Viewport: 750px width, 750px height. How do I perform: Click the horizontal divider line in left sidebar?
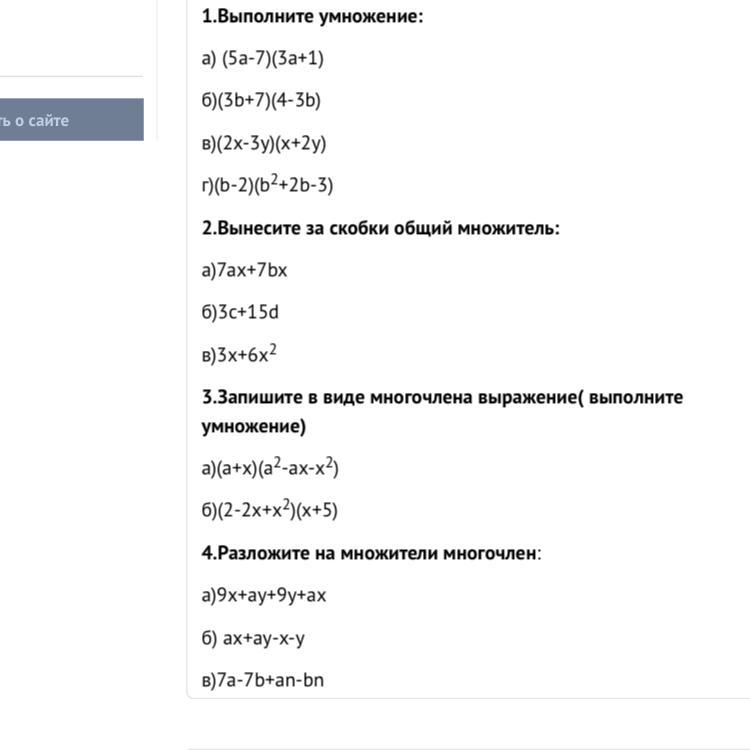pos(72,76)
